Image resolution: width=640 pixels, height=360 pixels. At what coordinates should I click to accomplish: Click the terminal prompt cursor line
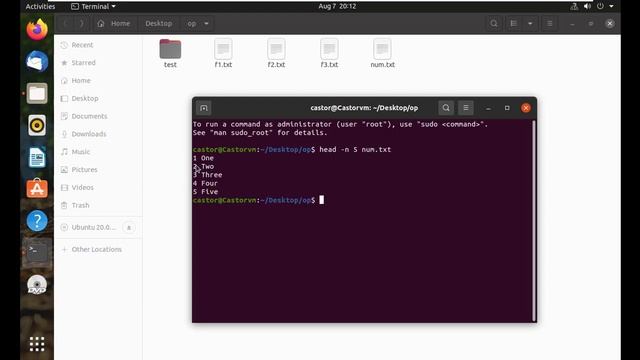pyautogui.click(x=258, y=200)
